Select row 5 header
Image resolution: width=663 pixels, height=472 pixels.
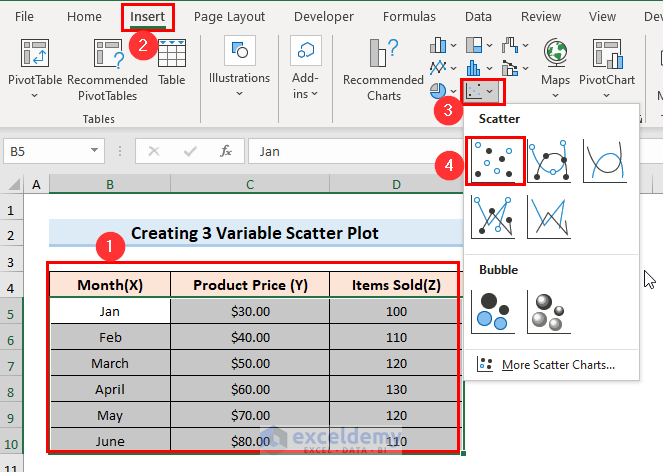(11, 314)
